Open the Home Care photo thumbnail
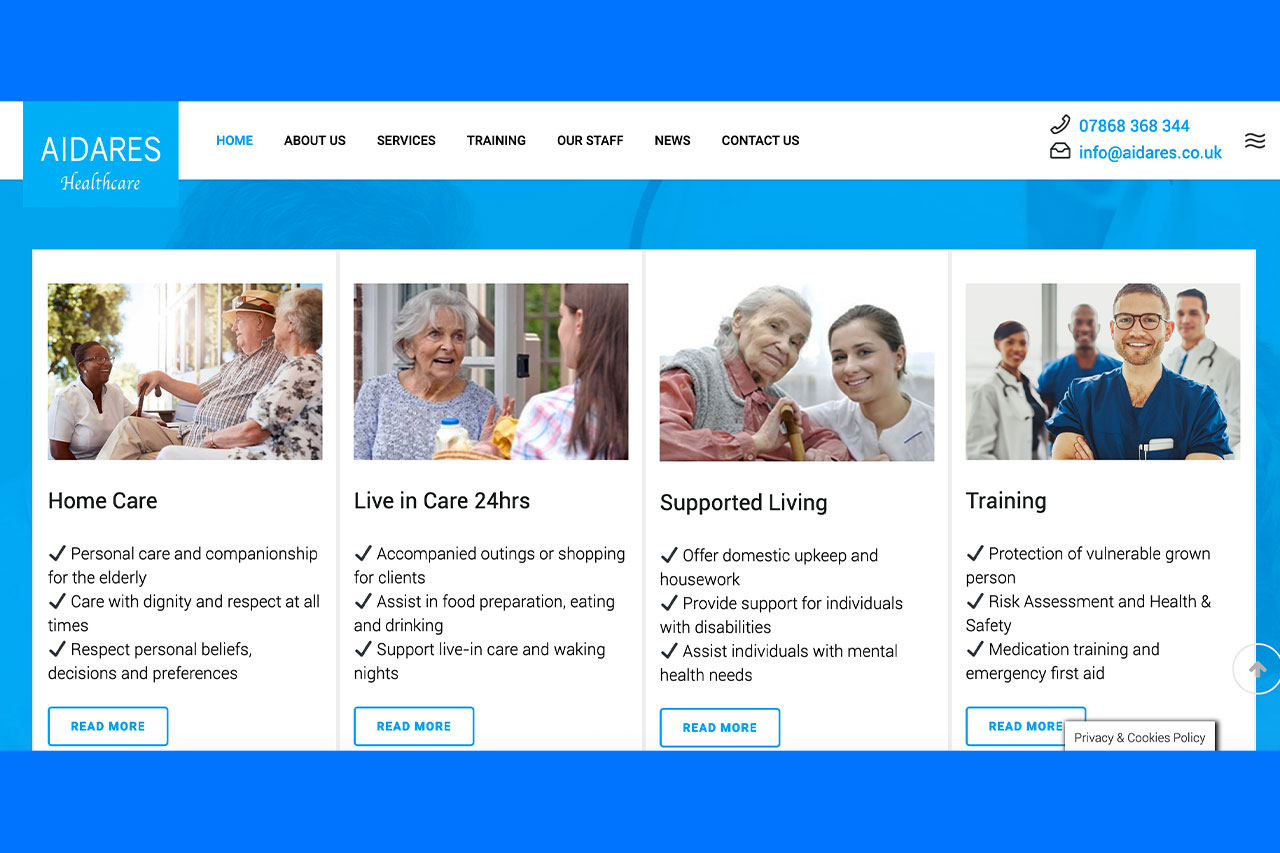The width and height of the screenshot is (1280, 853). point(185,372)
